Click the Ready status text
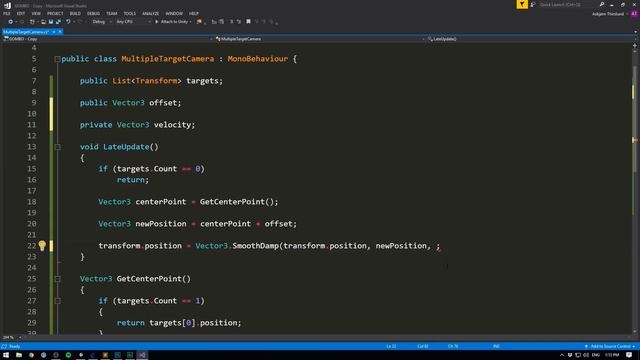 tap(14, 346)
